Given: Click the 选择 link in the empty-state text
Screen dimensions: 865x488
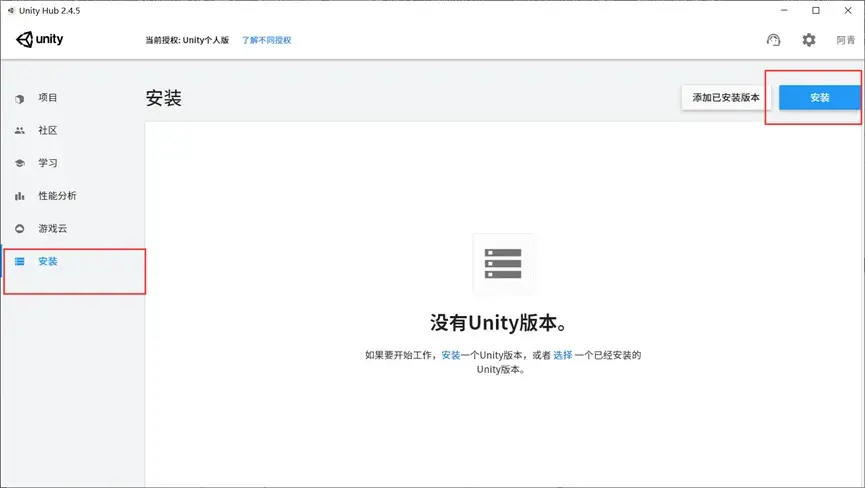Looking at the screenshot, I should pyautogui.click(x=563, y=355).
